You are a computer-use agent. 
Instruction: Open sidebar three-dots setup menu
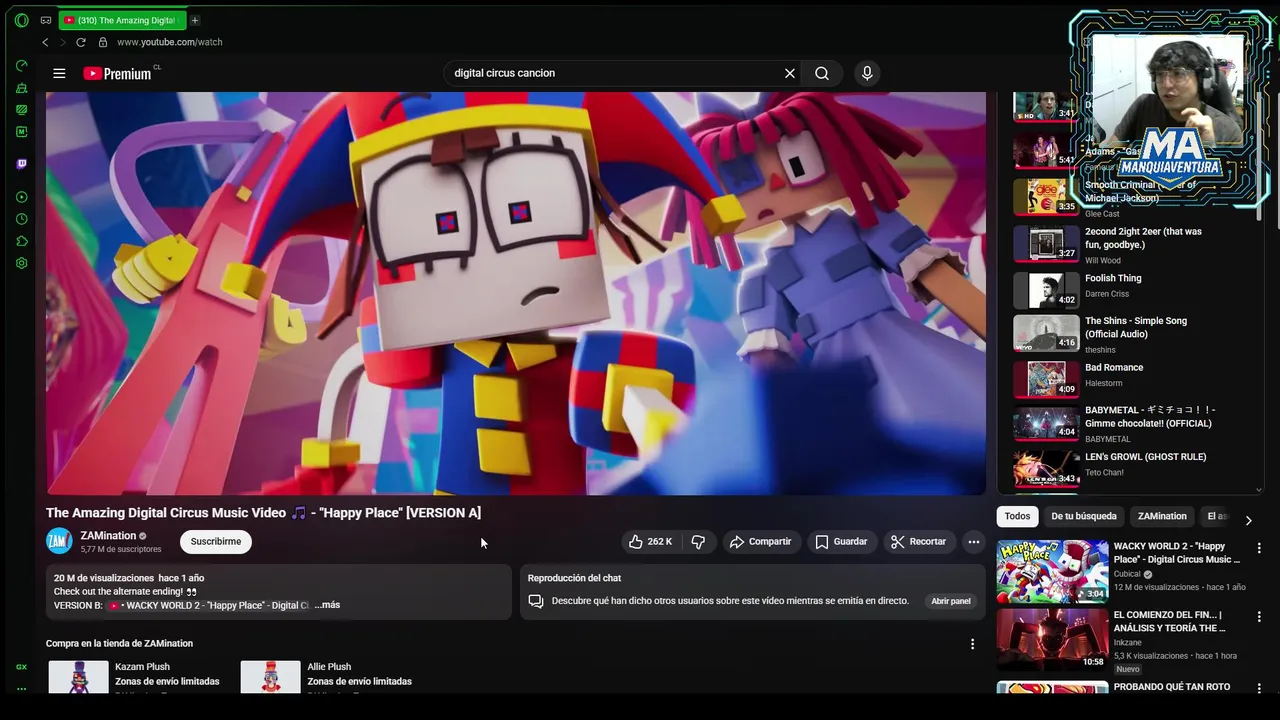(x=21, y=689)
